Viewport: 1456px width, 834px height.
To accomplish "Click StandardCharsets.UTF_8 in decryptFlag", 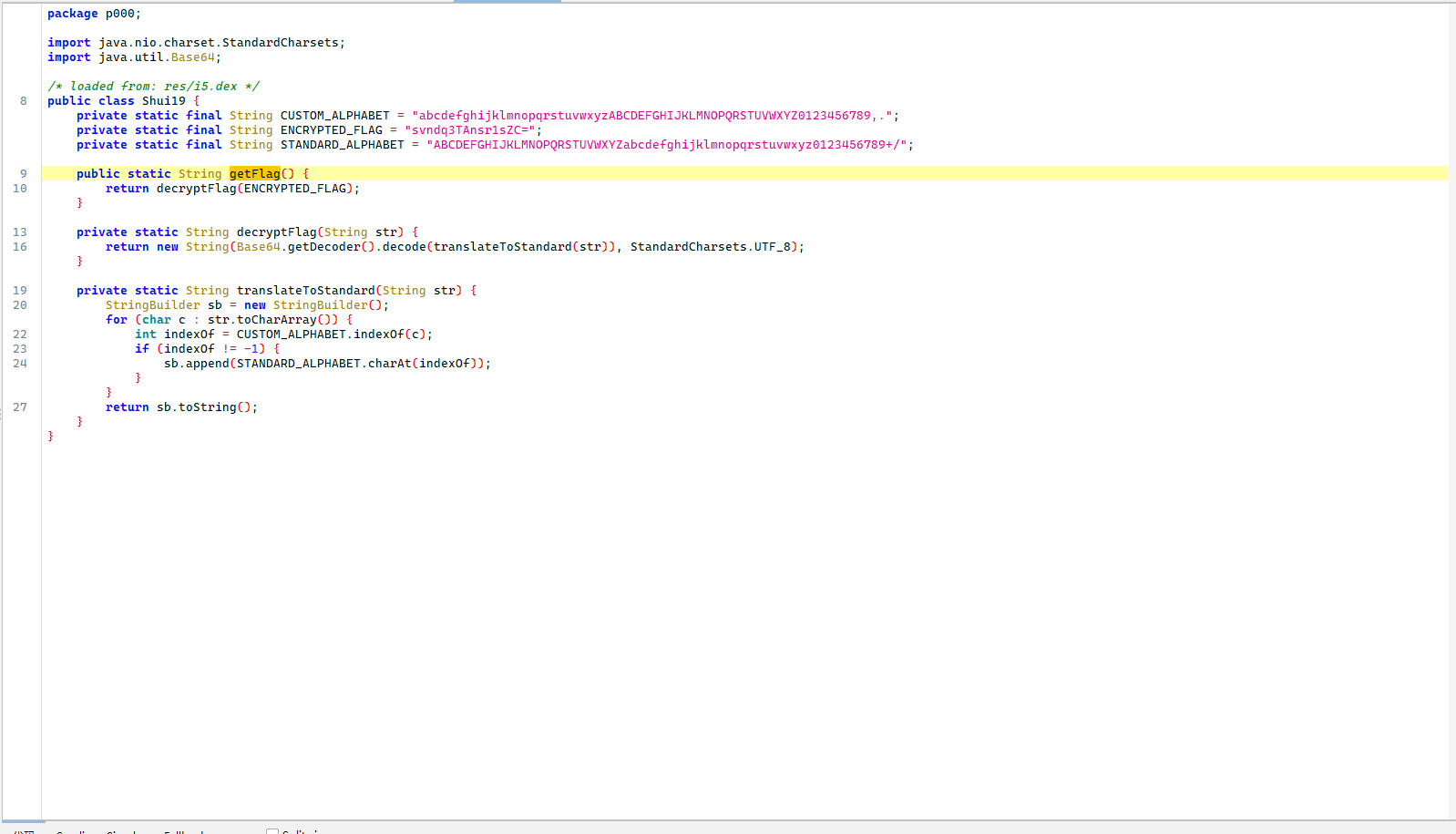I will point(711,246).
